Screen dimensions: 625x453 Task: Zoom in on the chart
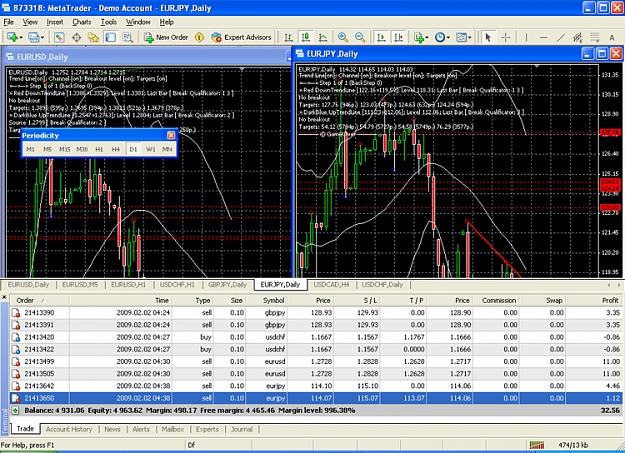342,37
